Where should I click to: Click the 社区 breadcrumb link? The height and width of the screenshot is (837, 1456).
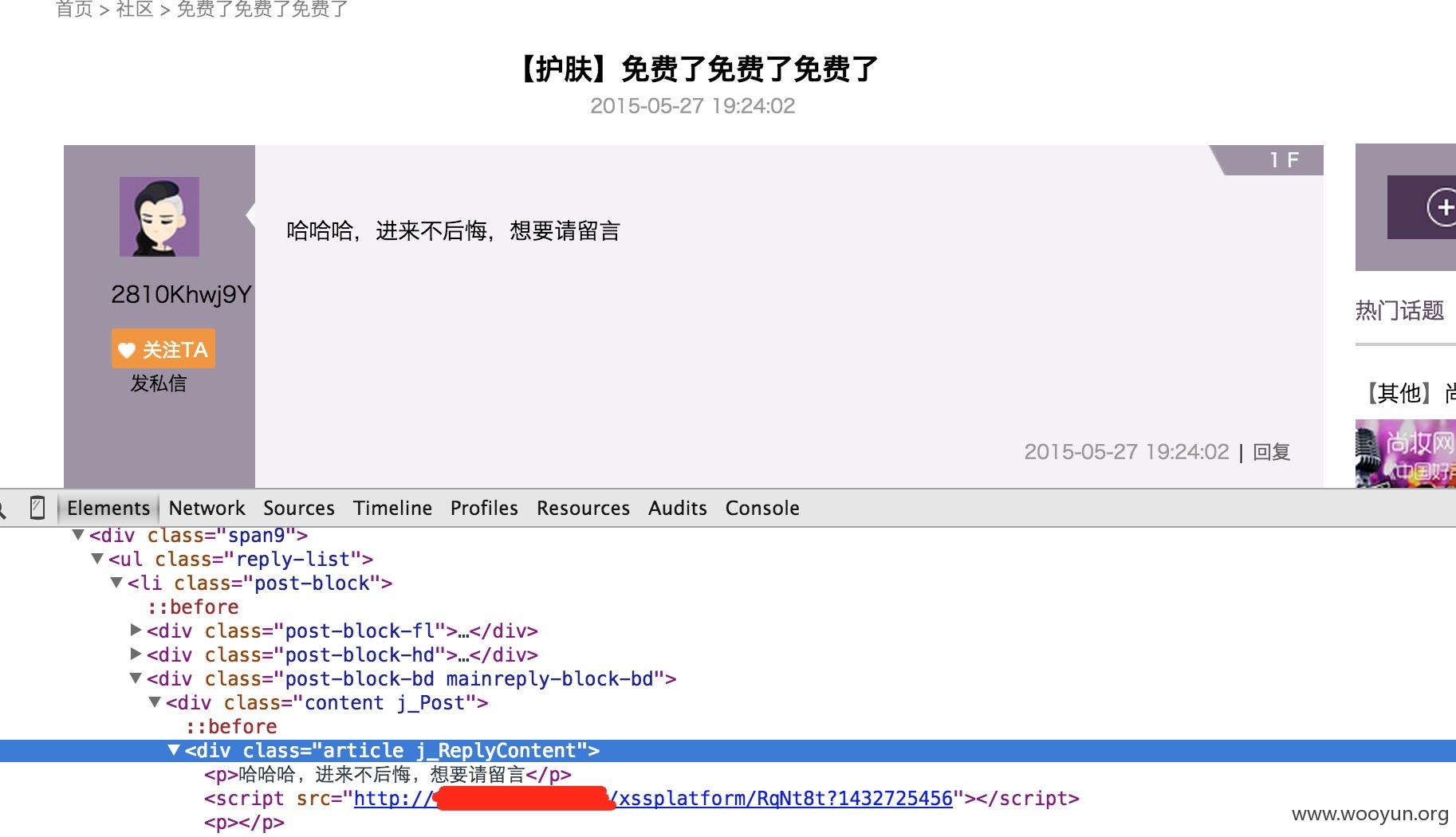(x=135, y=9)
